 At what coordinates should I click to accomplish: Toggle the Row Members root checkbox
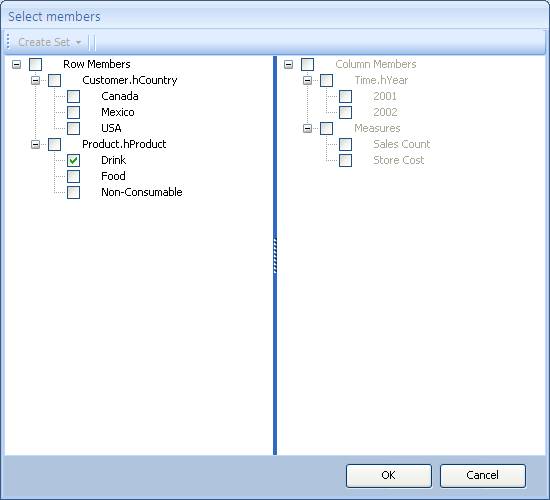[35, 64]
